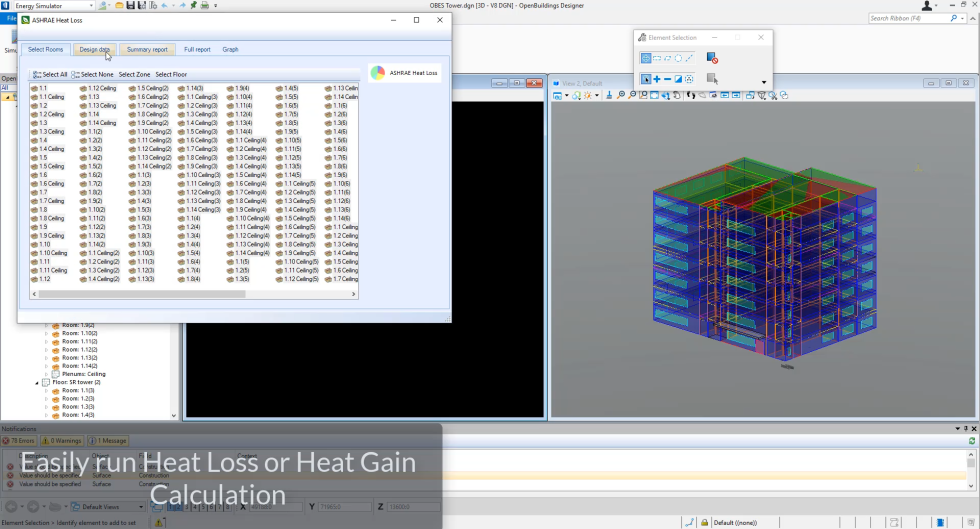Click the green pin icon in quick access toolbar
The width and height of the screenshot is (980, 529).
[194, 6]
